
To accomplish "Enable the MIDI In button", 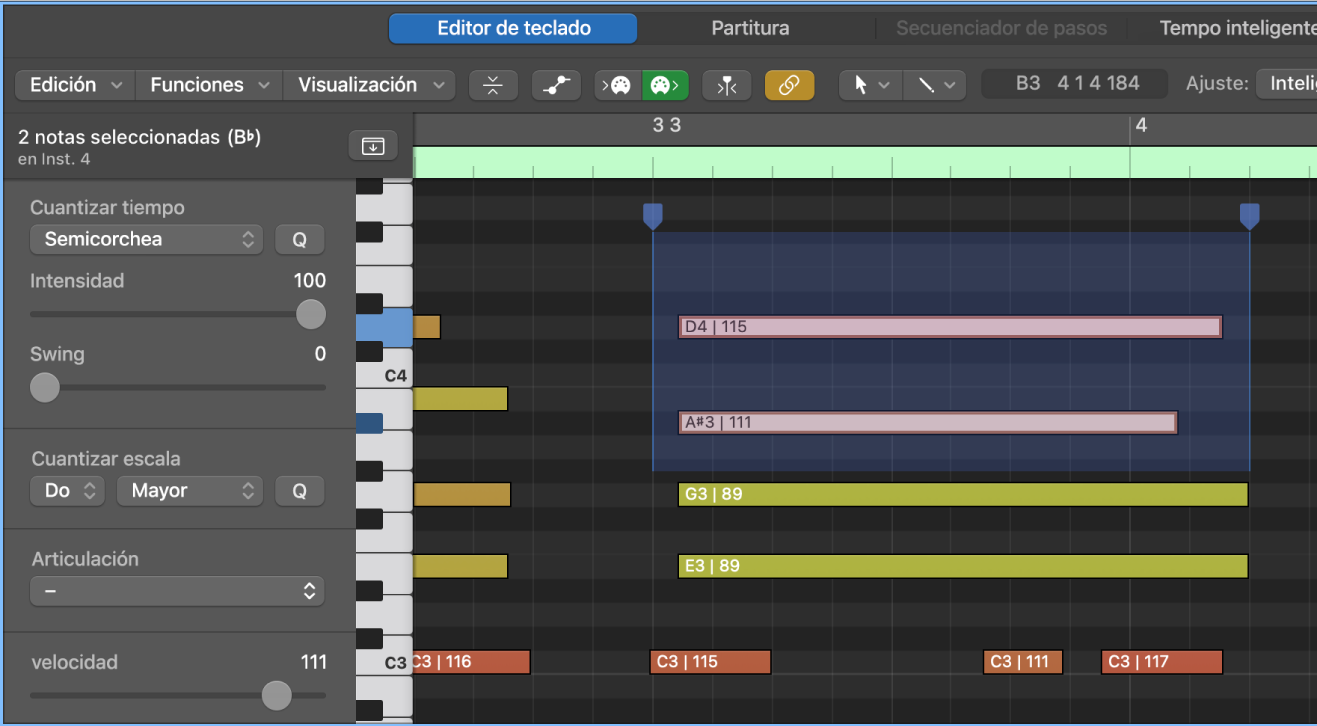I will click(x=618, y=85).
